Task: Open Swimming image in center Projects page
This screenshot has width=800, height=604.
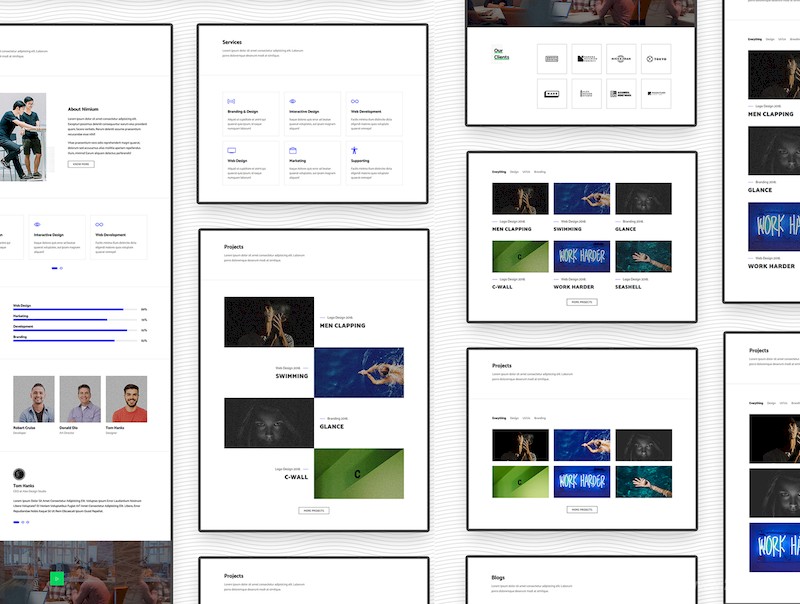Action: (x=359, y=372)
